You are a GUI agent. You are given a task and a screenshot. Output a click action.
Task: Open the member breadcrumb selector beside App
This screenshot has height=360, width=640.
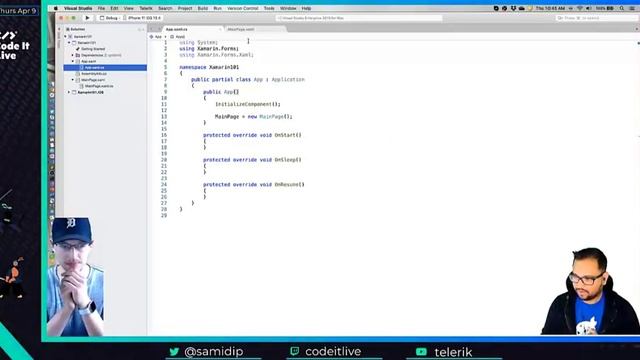(178, 37)
